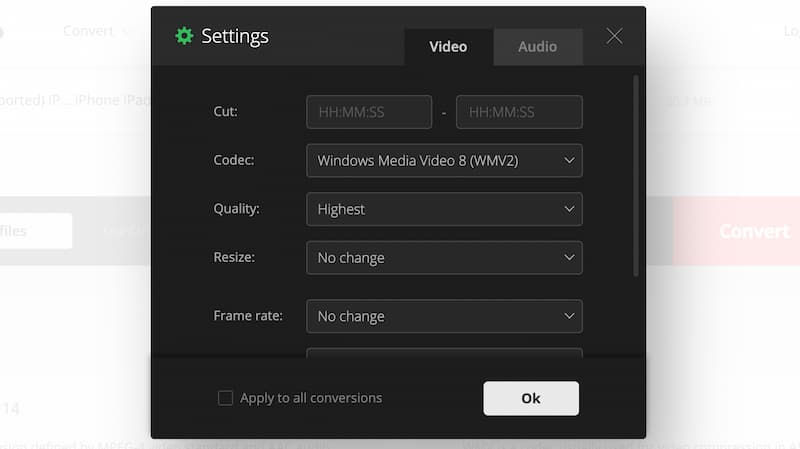This screenshot has width=800, height=449.
Task: Enable Apply to all conversions checkbox
Action: click(x=226, y=398)
